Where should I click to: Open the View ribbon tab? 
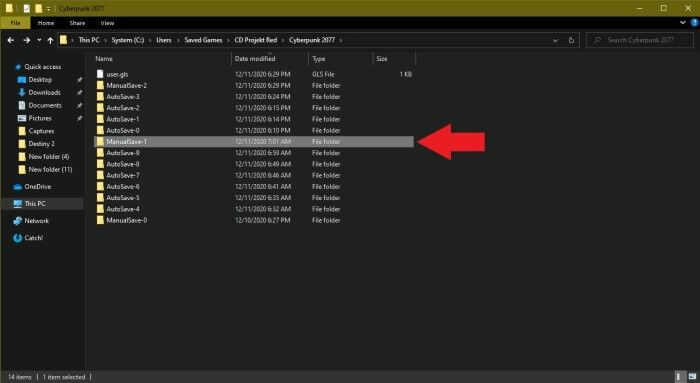click(x=107, y=23)
